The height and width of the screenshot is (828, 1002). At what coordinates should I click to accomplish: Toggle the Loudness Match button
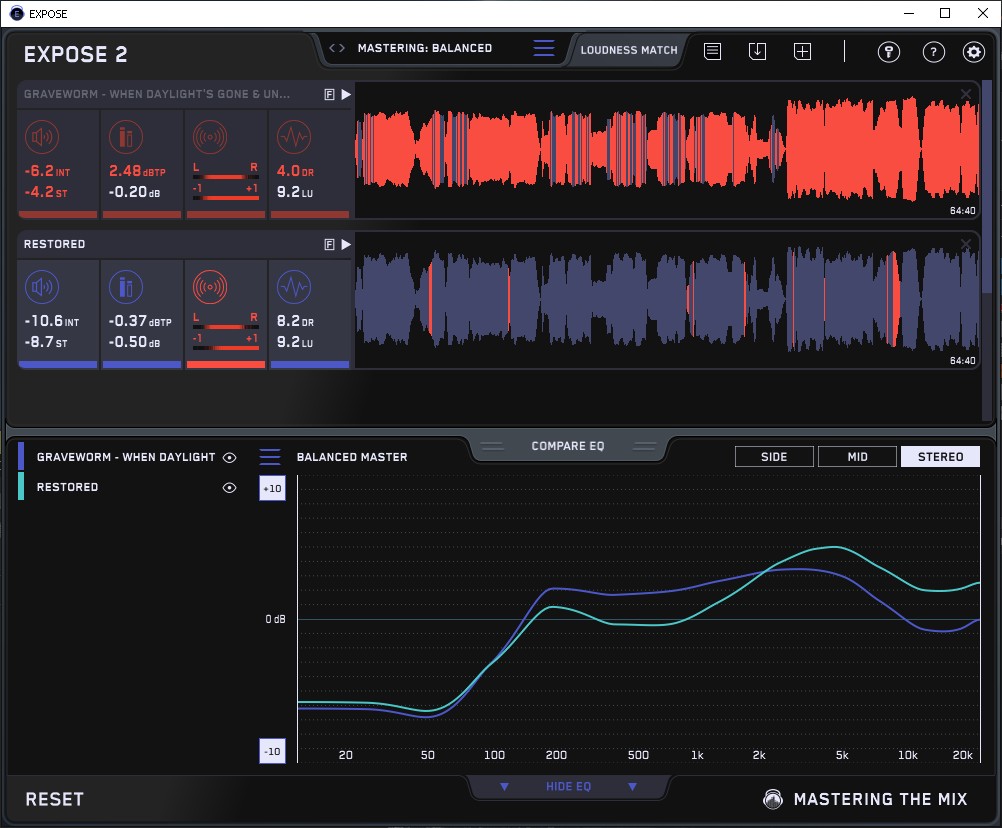(x=628, y=49)
